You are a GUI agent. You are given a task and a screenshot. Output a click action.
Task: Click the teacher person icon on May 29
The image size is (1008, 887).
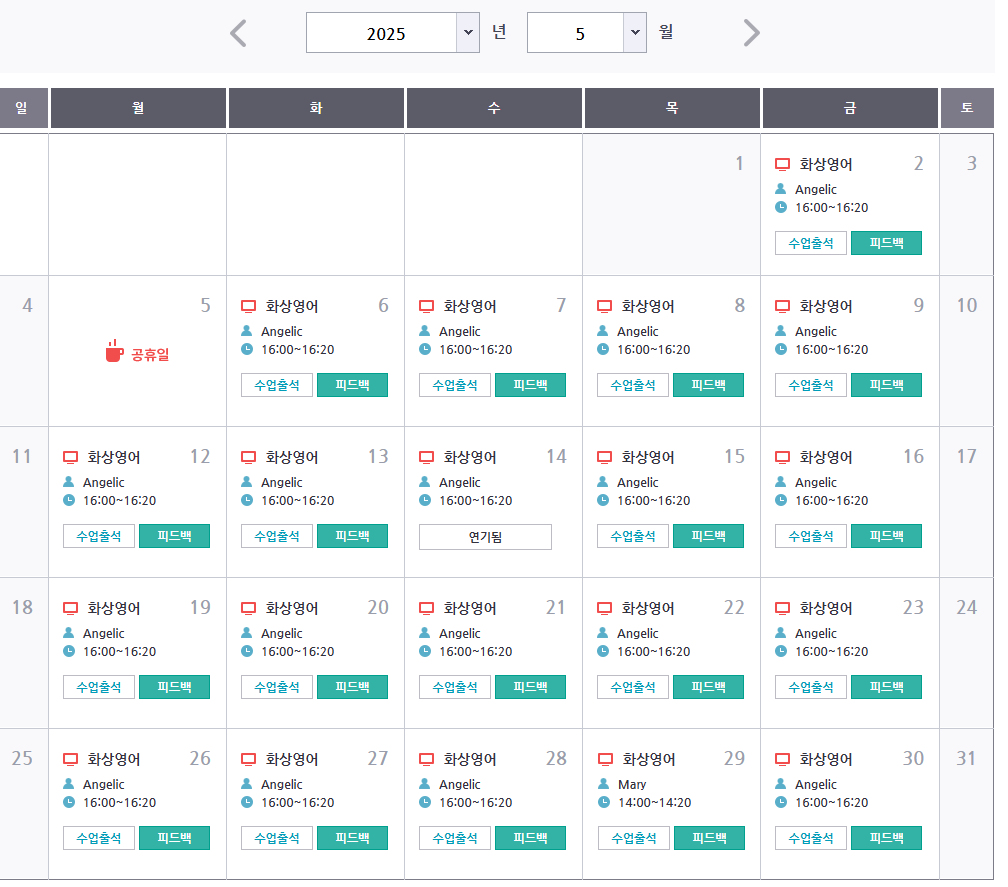point(604,785)
